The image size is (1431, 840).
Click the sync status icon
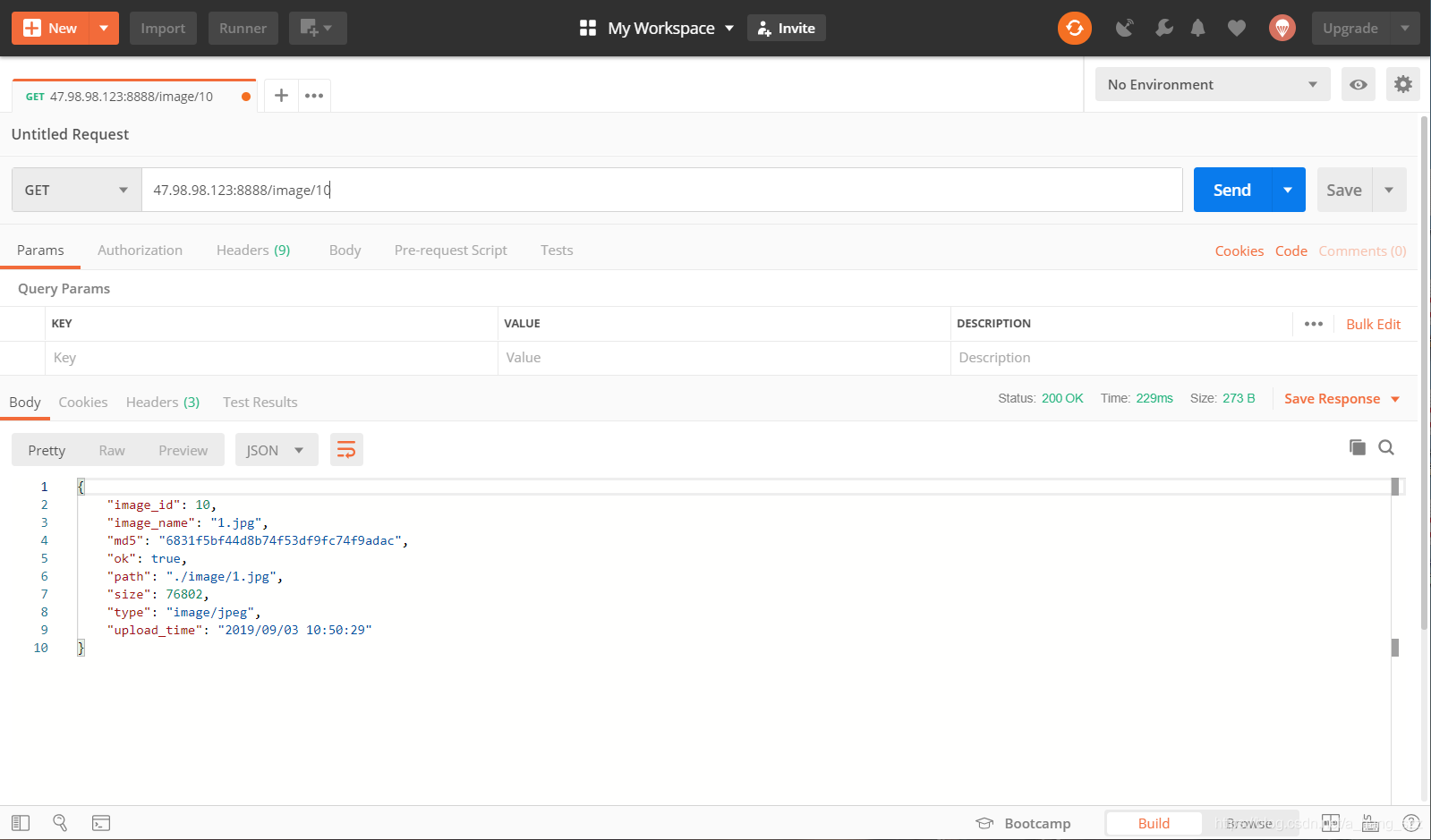tap(1075, 28)
